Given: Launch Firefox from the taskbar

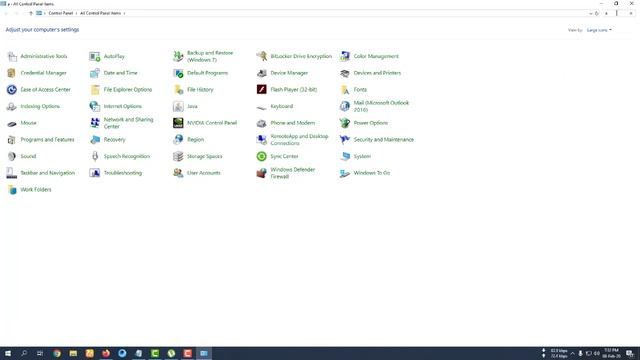Looking at the screenshot, I should (x=106, y=353).
